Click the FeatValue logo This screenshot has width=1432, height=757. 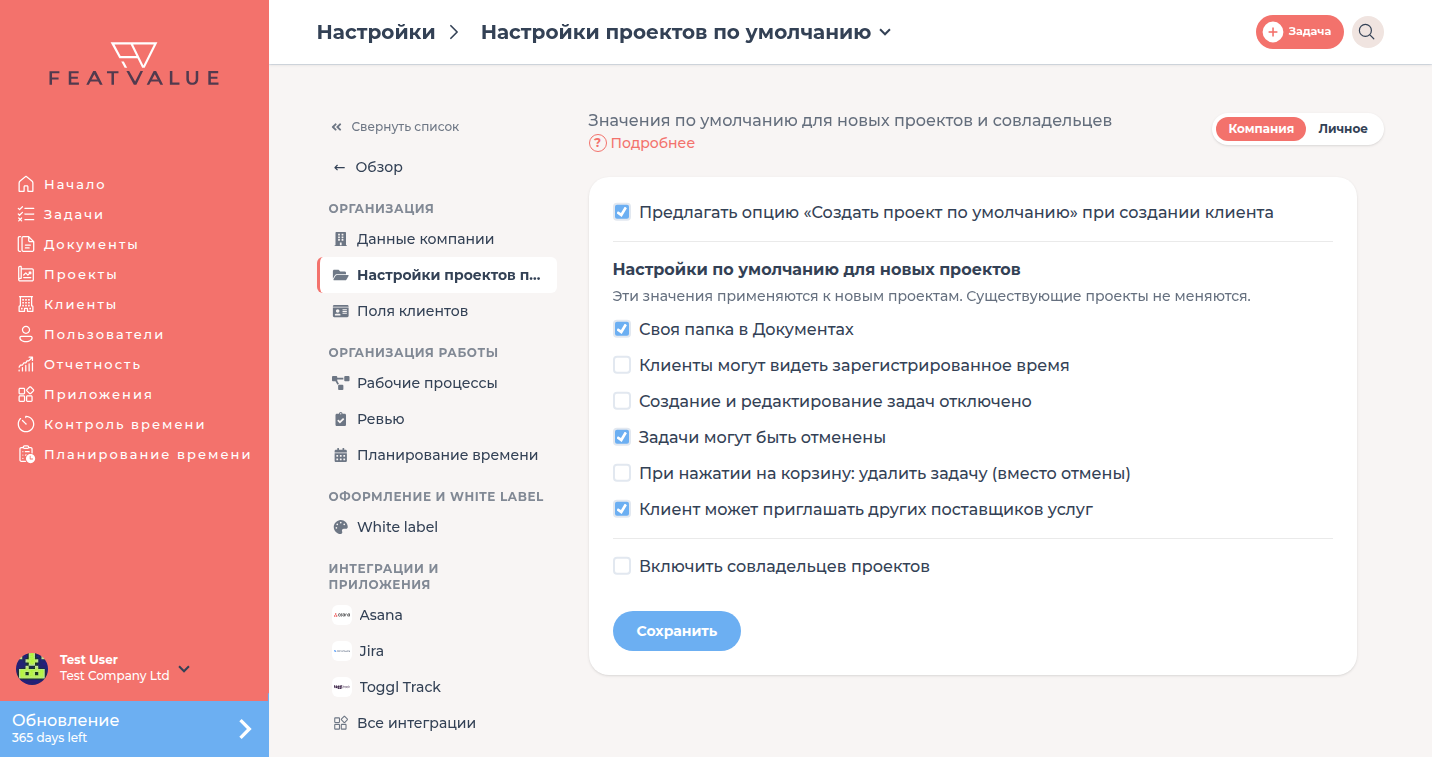(x=134, y=64)
